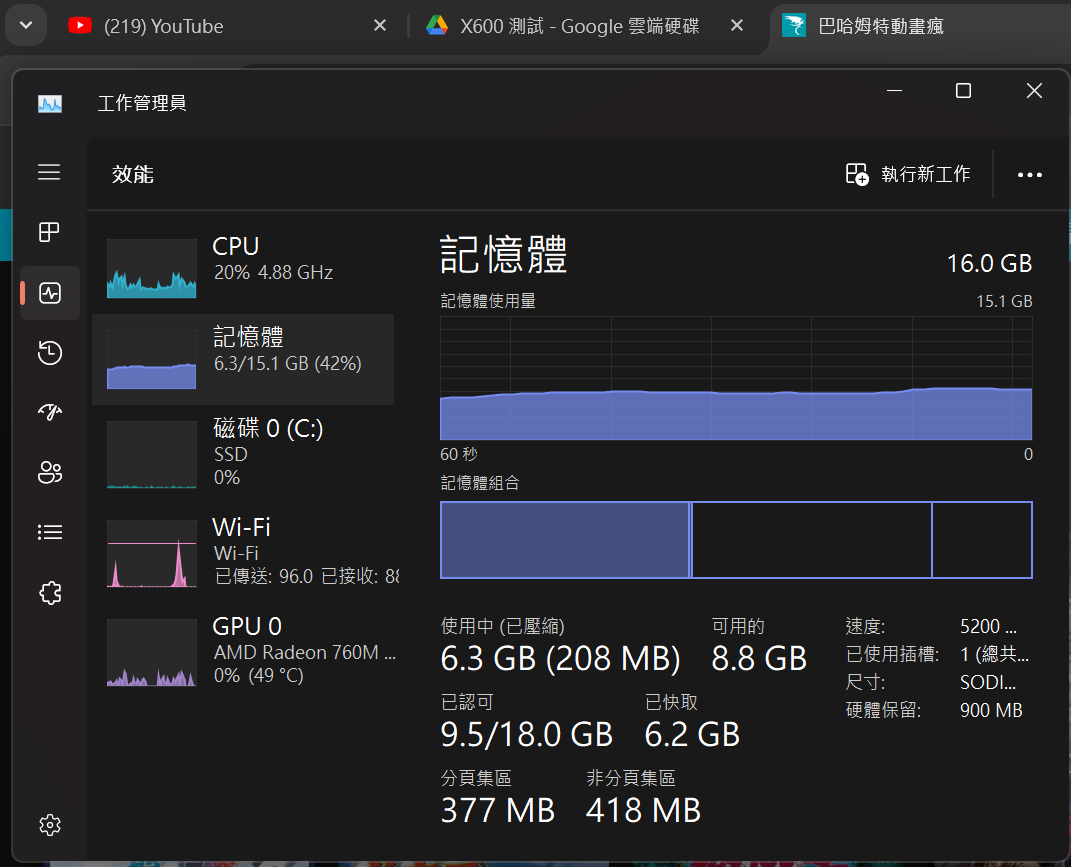The image size is (1071, 867).
Task: Click the 執行新工作 button
Action: tap(908, 175)
